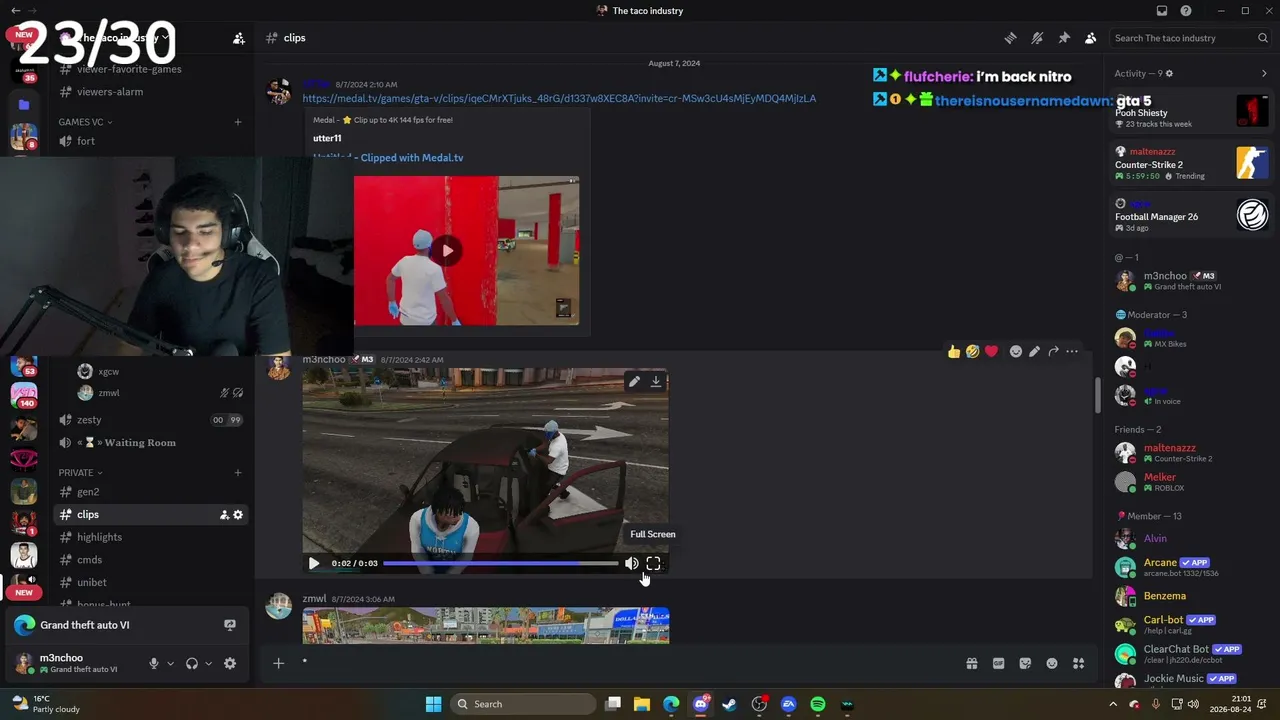Open the attachment plus button

[x=279, y=663]
